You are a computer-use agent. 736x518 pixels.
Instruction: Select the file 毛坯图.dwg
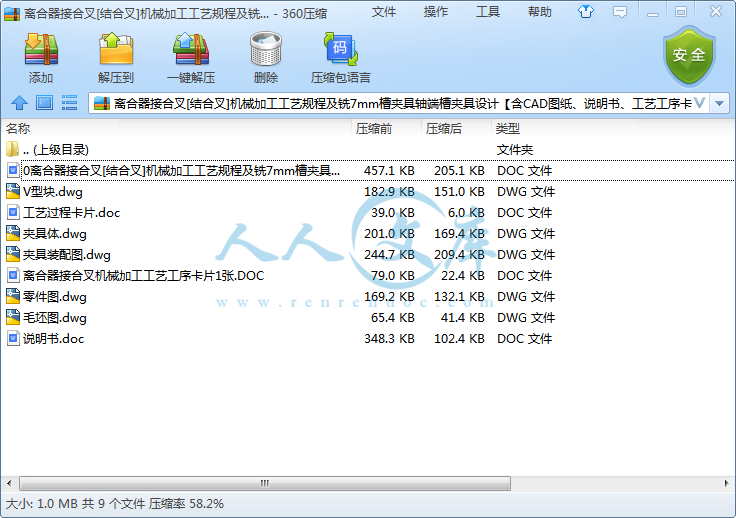coord(54,318)
